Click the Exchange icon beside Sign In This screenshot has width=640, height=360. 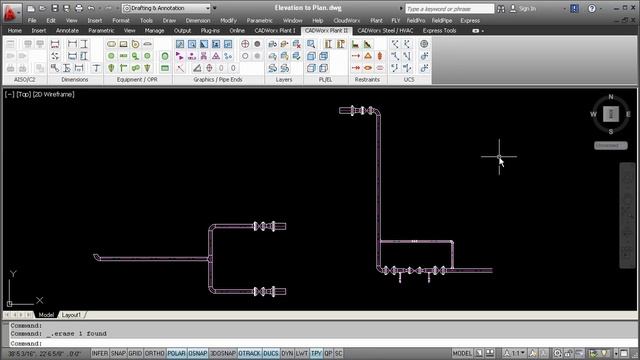click(x=574, y=8)
